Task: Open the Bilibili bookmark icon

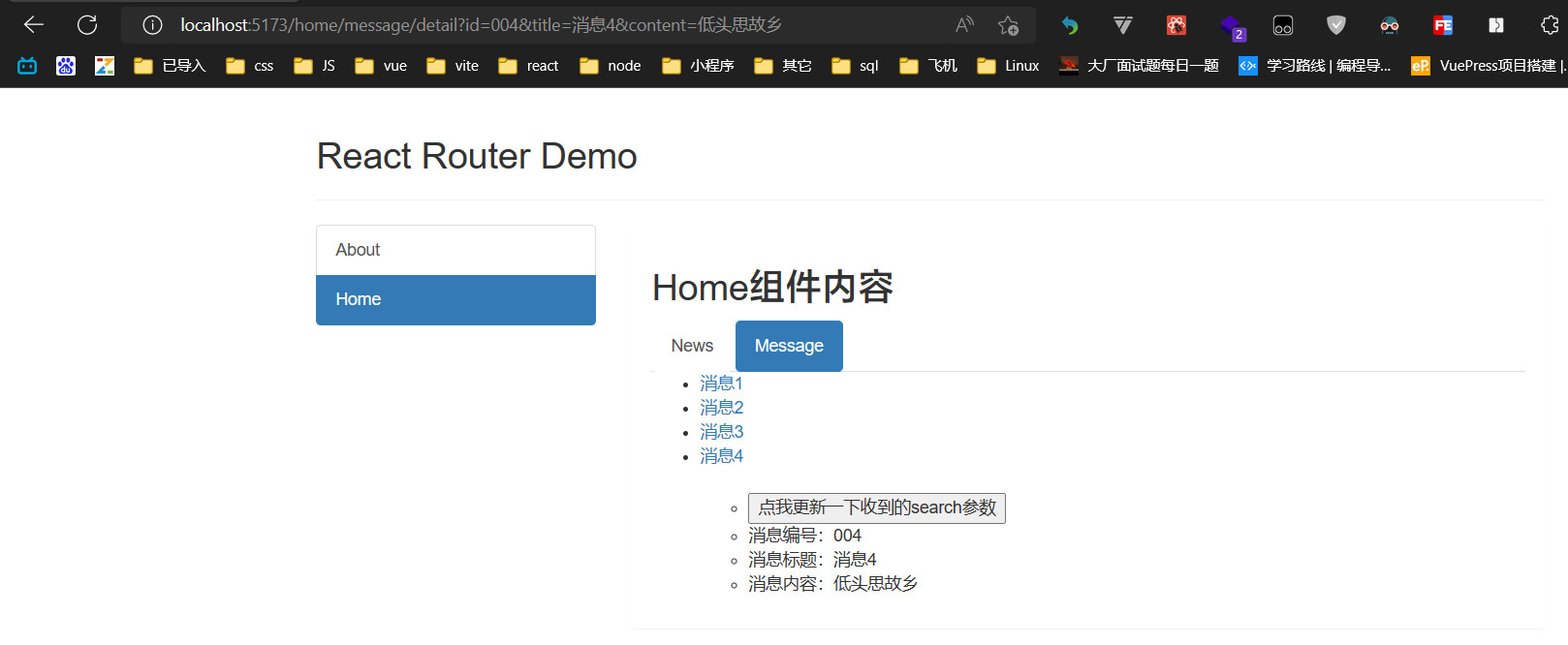Action: coord(27,66)
